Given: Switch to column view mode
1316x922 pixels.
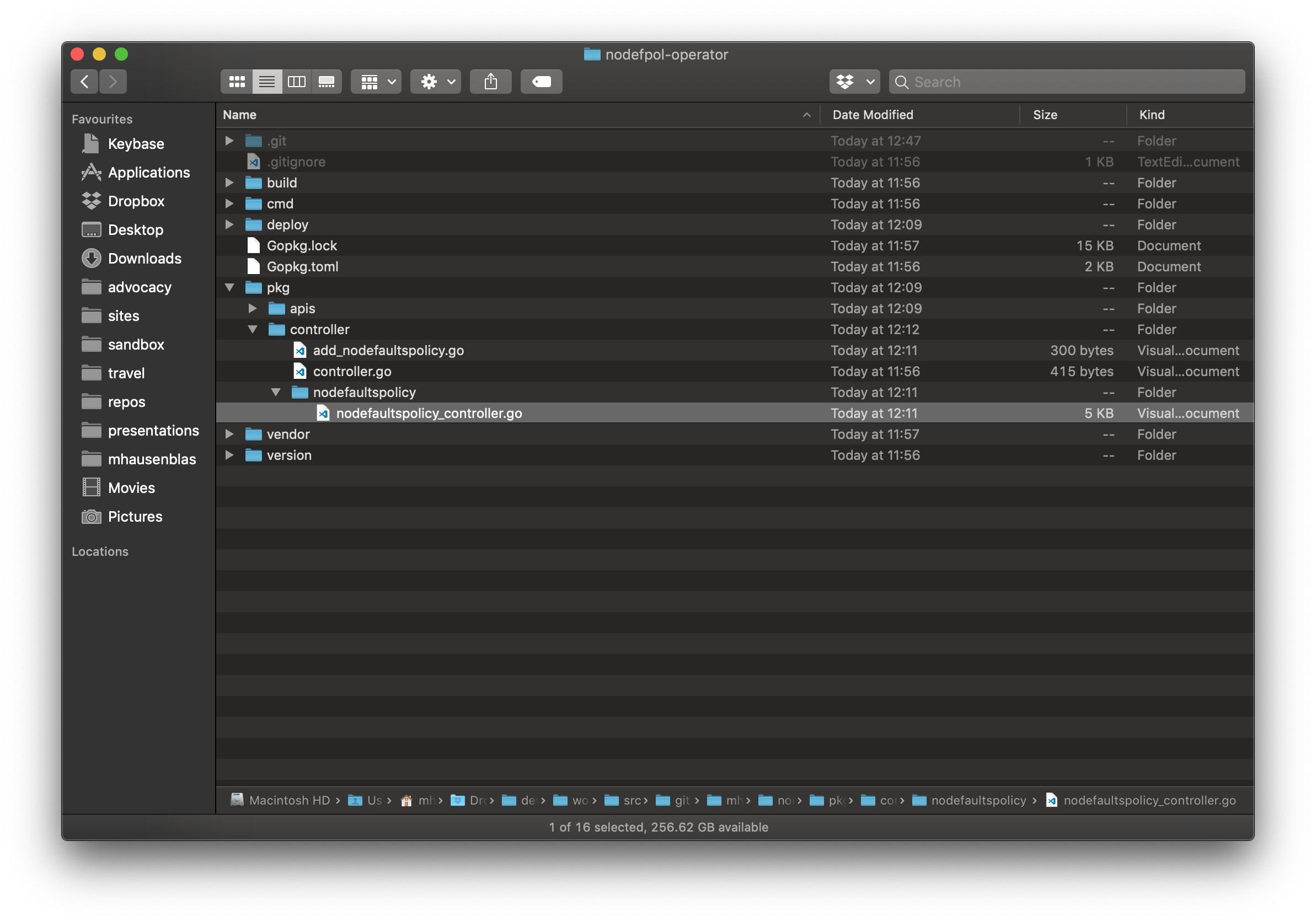Looking at the screenshot, I should [x=296, y=82].
